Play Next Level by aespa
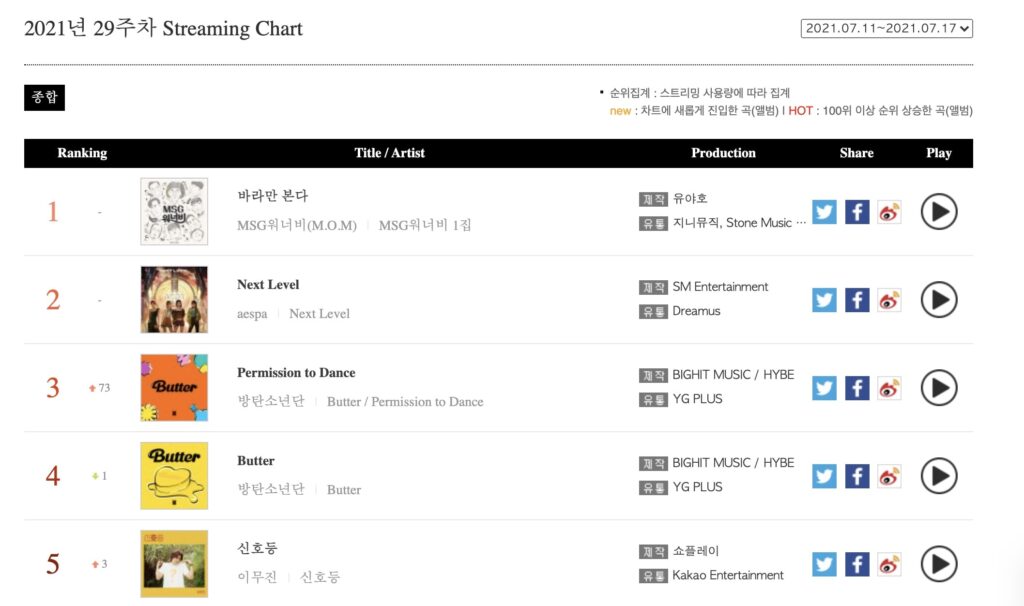Image resolution: width=1024 pixels, height=606 pixels. pos(939,300)
